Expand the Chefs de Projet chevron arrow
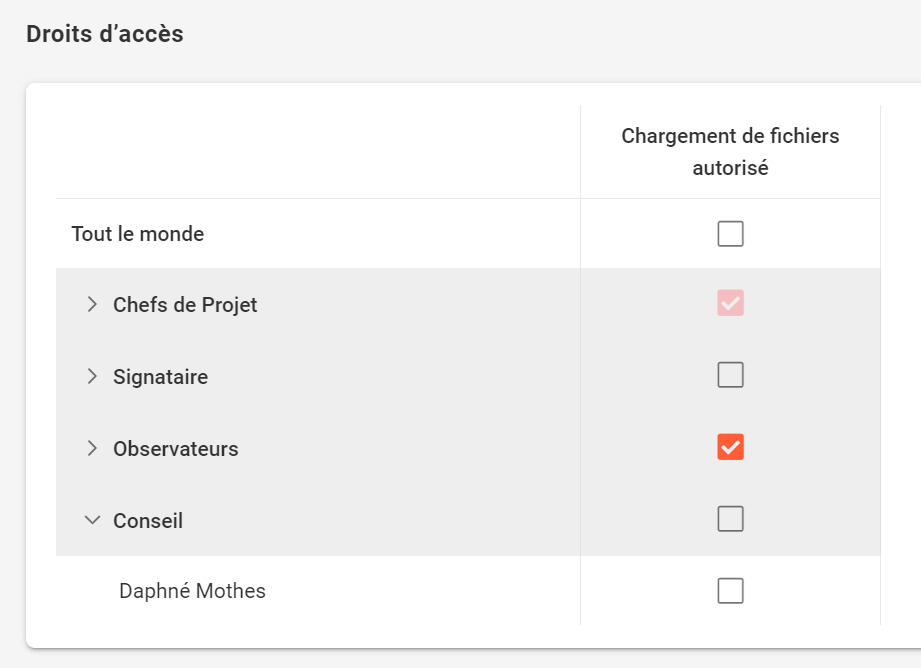The height and width of the screenshot is (668, 921). coord(92,304)
